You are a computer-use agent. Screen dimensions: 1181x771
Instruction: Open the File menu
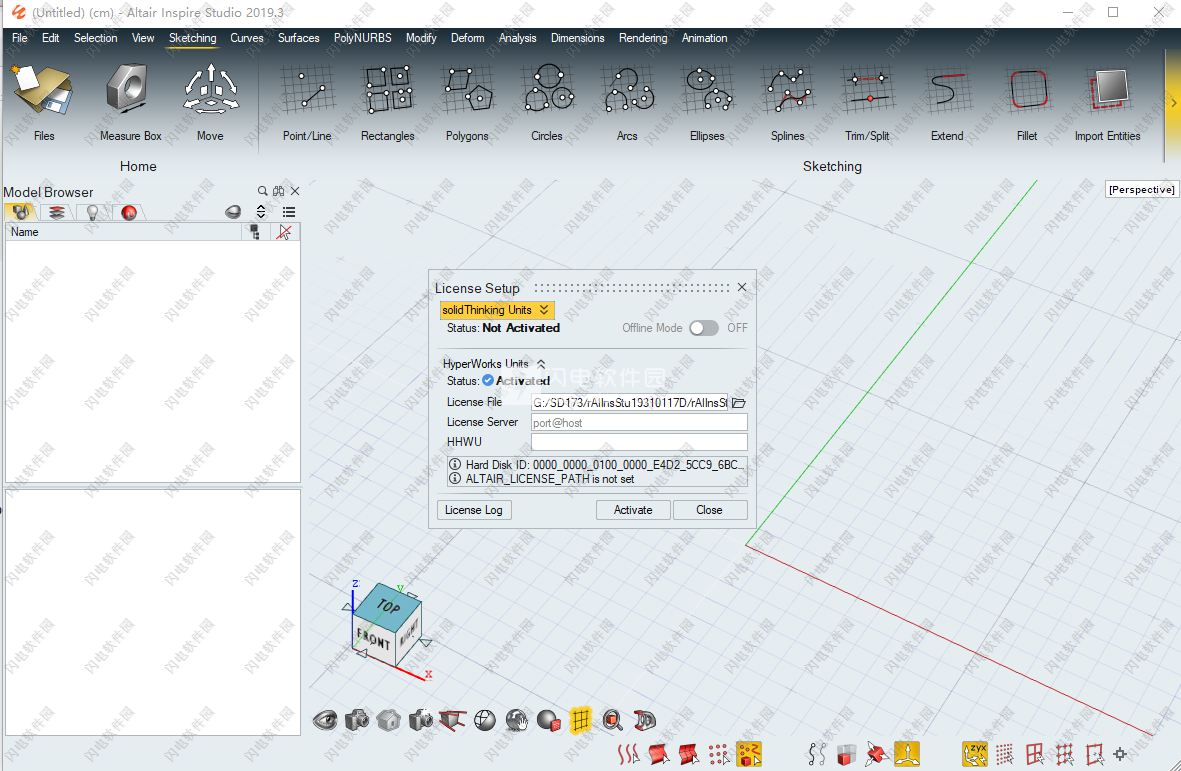pos(20,38)
